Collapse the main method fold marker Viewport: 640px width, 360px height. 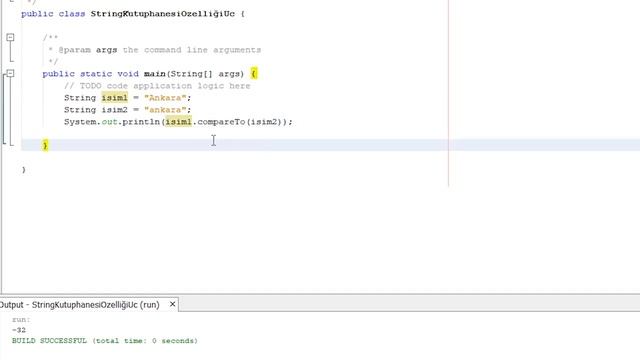(x=10, y=73)
